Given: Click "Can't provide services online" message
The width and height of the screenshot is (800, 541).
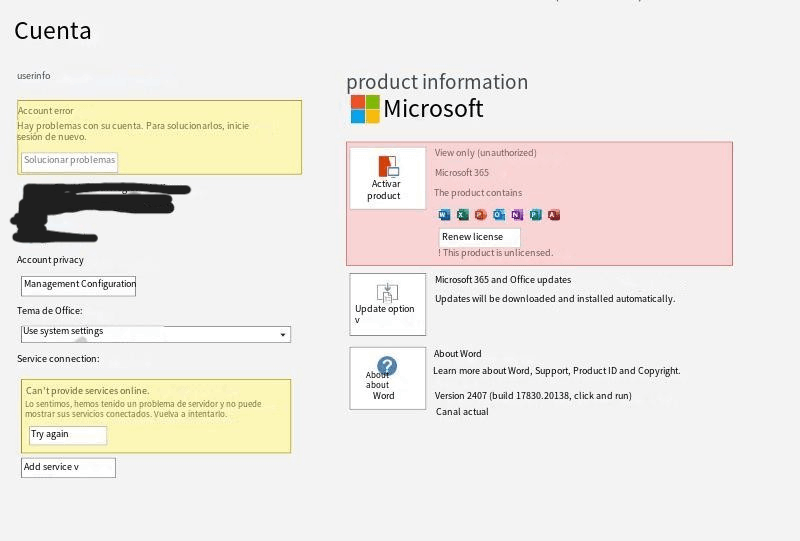Looking at the screenshot, I should [x=88, y=390].
